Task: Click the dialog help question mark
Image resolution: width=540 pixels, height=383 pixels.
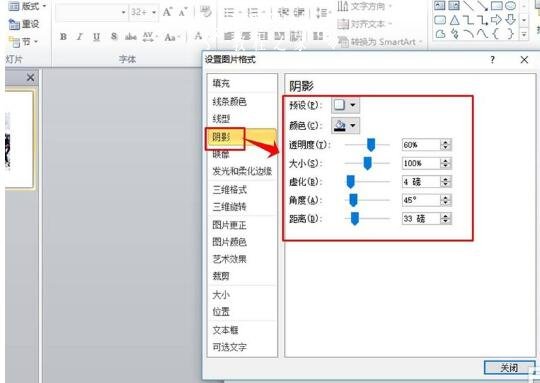Action: pos(492,60)
